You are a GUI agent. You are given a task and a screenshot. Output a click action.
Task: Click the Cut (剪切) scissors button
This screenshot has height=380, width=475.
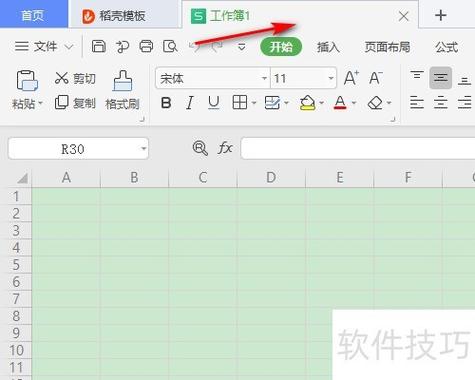(75, 78)
